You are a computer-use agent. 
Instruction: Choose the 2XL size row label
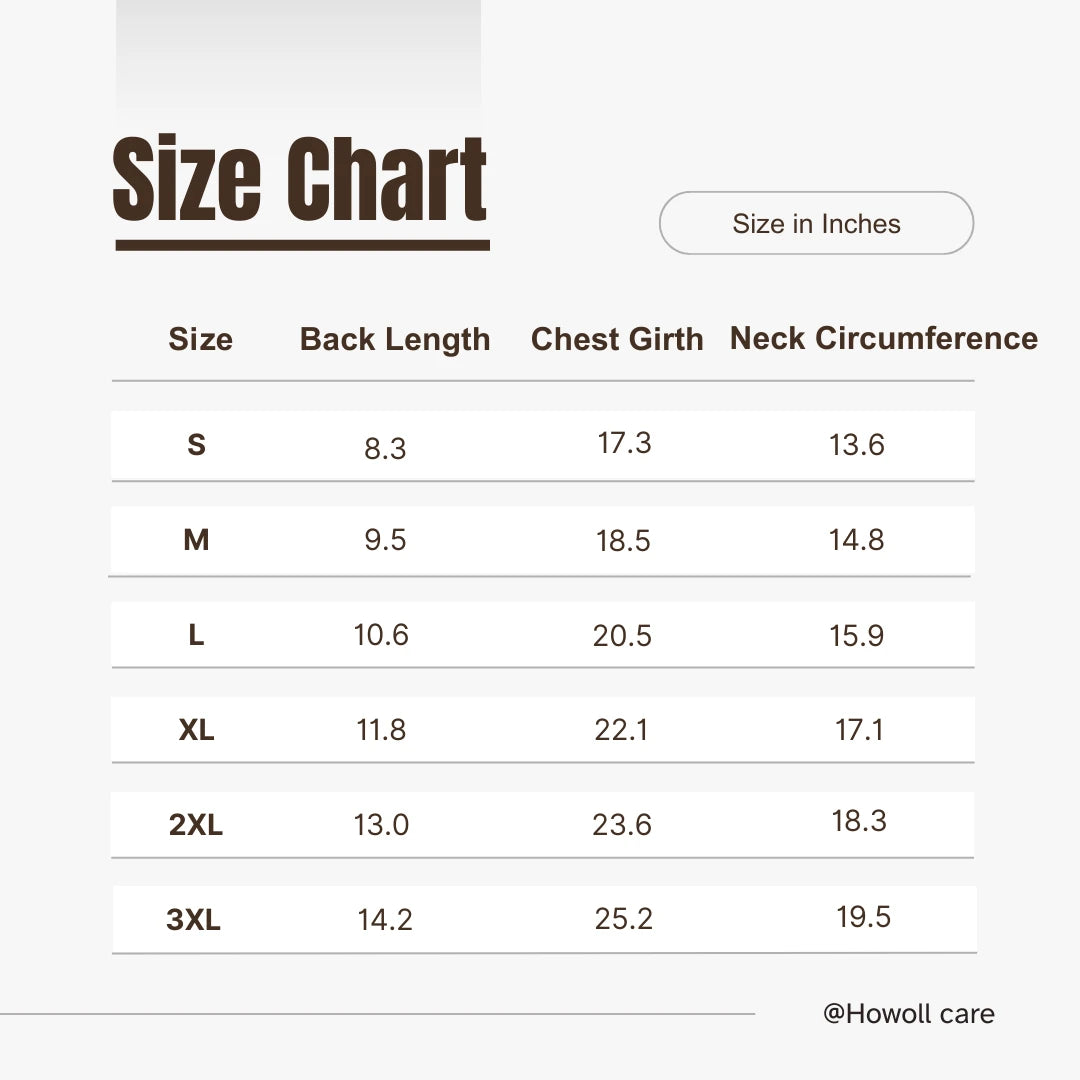point(196,826)
